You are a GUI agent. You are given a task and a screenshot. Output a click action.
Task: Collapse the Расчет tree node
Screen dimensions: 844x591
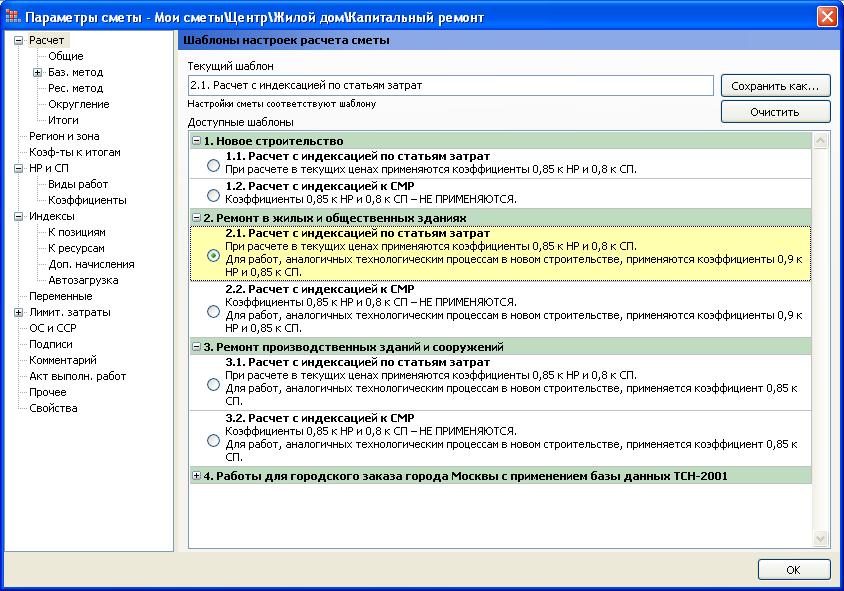pos(18,40)
